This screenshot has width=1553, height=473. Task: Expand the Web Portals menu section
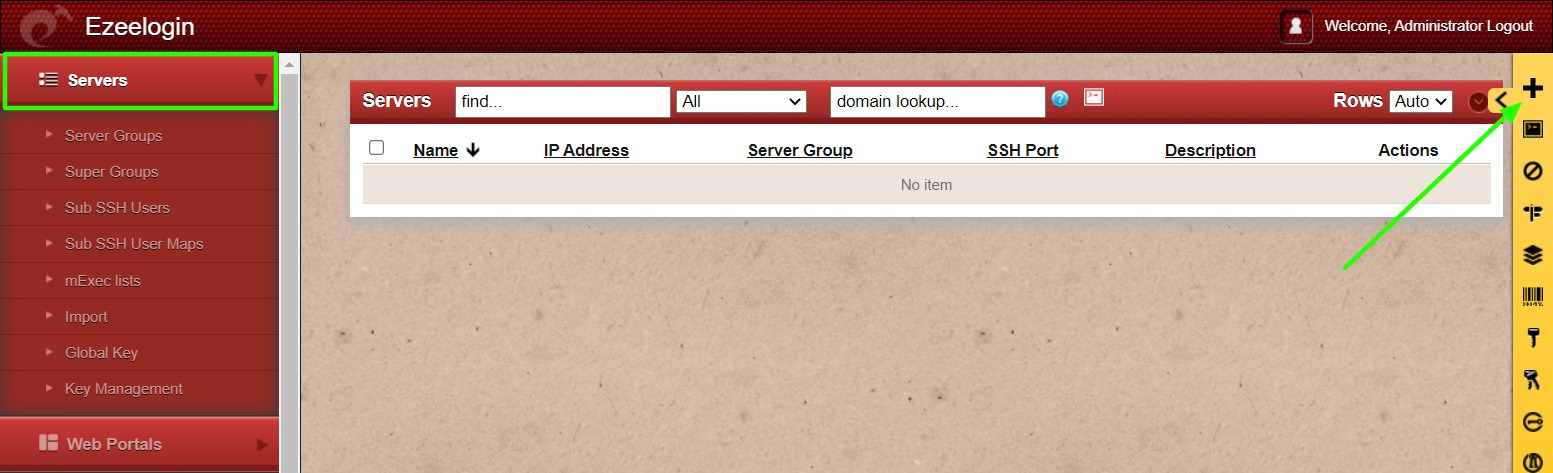tap(140, 444)
